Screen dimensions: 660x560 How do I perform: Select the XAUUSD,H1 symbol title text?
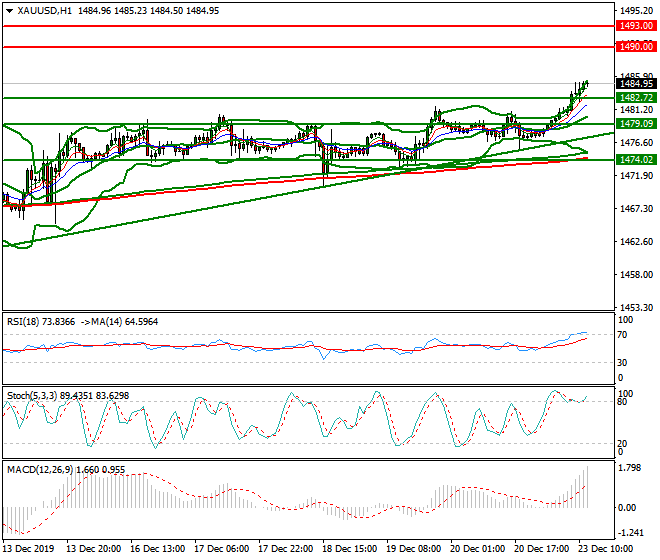pos(45,11)
